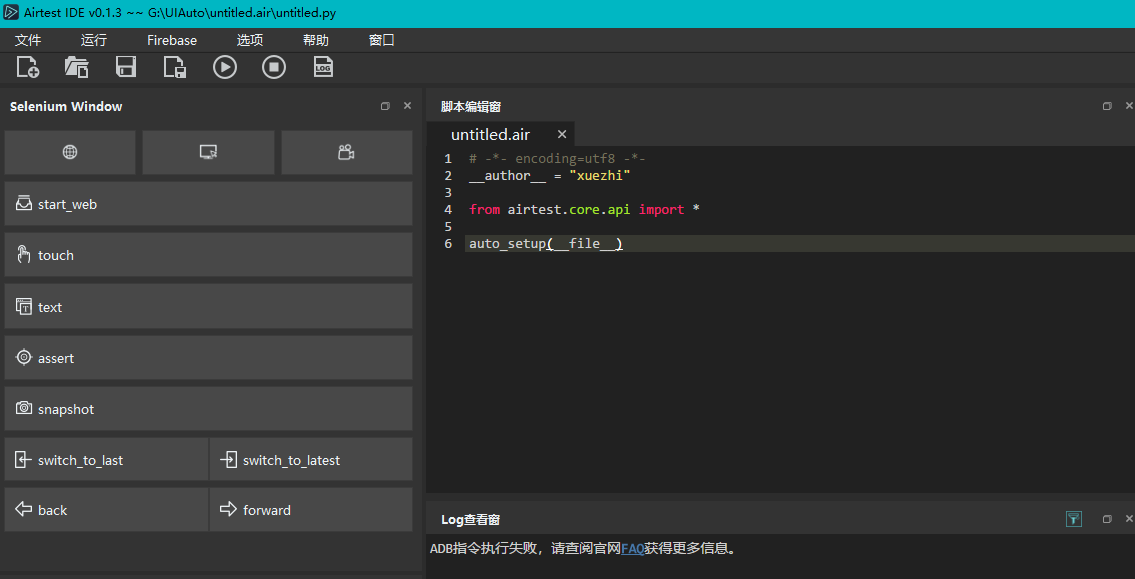Click the New script file toolbar icon
The height and width of the screenshot is (579, 1135).
coord(28,67)
